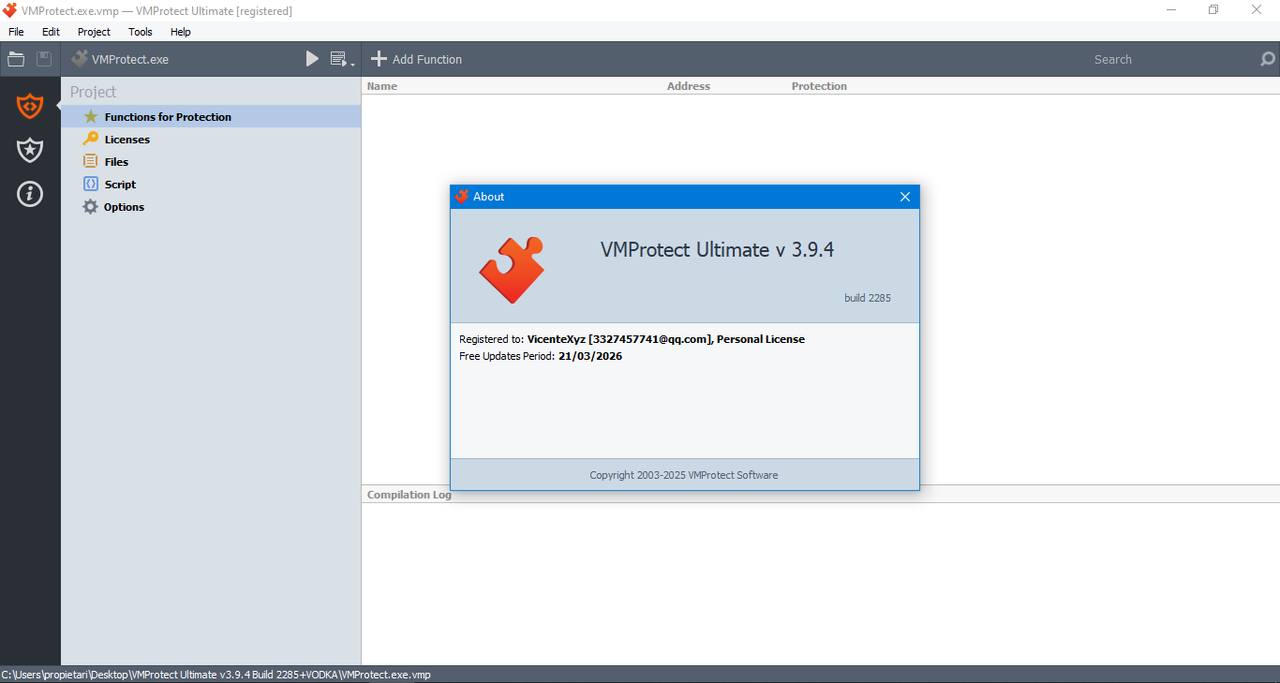Open the Project menu
The height and width of the screenshot is (683, 1280).
94,32
